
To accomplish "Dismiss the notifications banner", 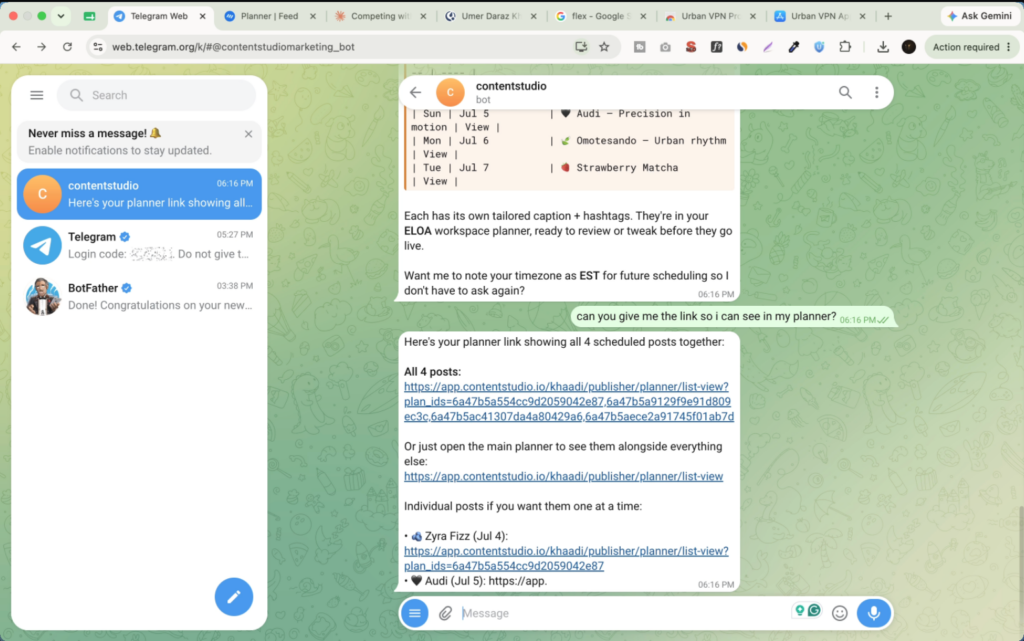I will [x=248, y=134].
